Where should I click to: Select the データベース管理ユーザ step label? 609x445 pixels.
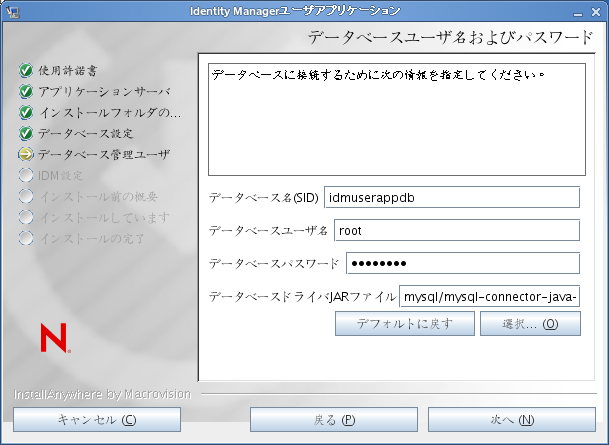point(104,154)
